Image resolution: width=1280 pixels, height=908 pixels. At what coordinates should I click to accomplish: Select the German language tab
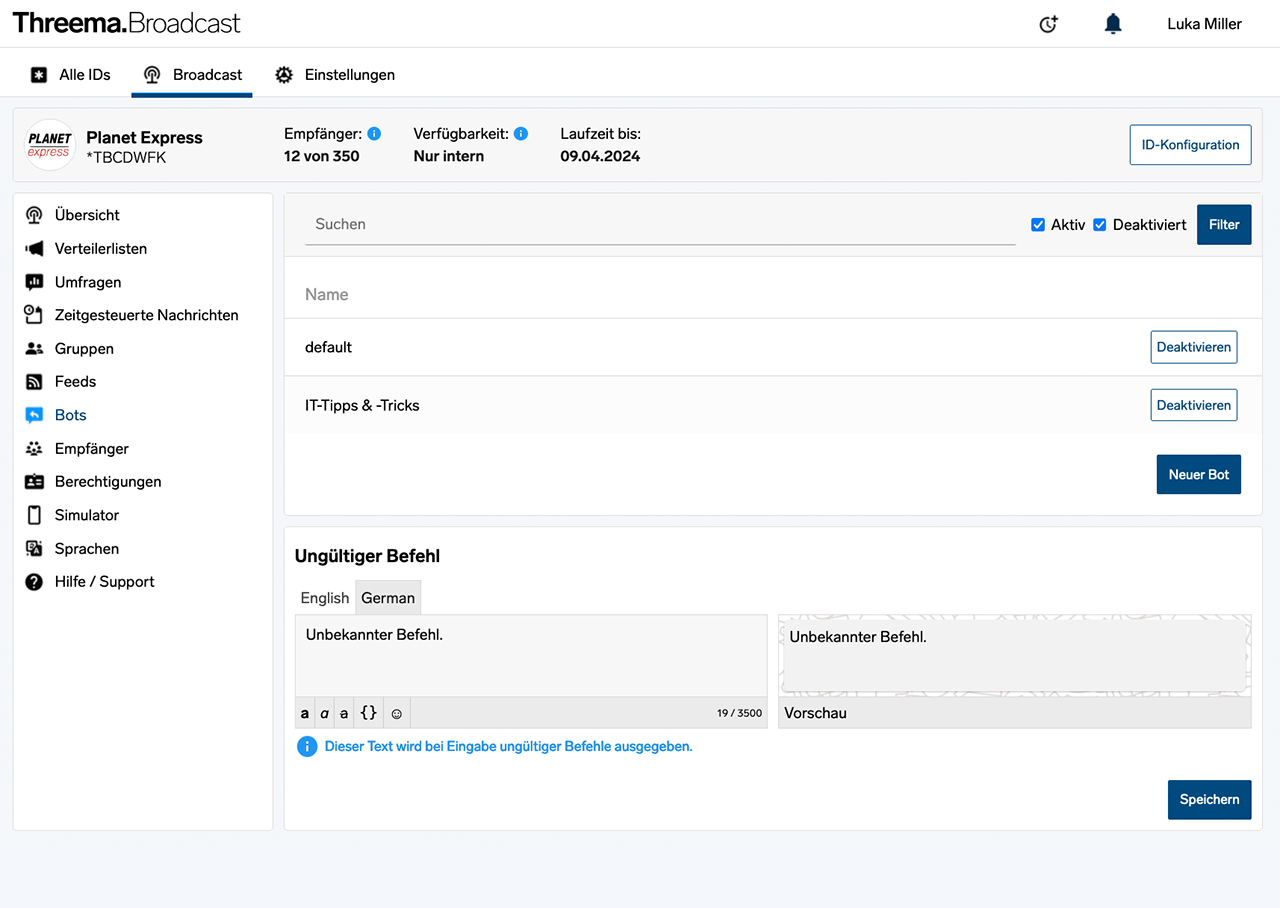(388, 598)
